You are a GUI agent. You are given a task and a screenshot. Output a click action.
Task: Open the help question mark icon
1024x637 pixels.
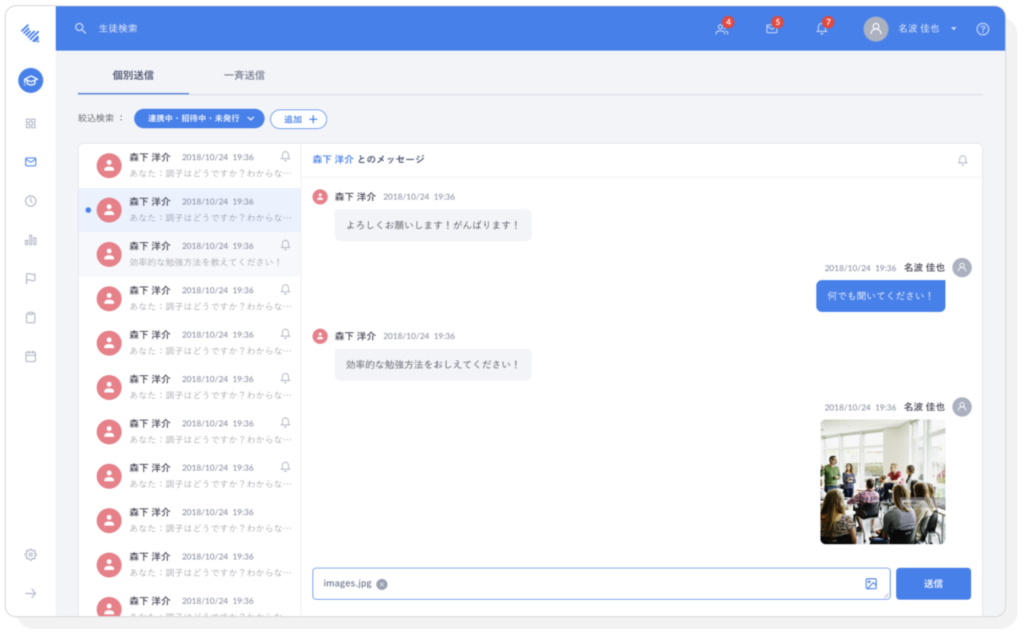[x=982, y=29]
